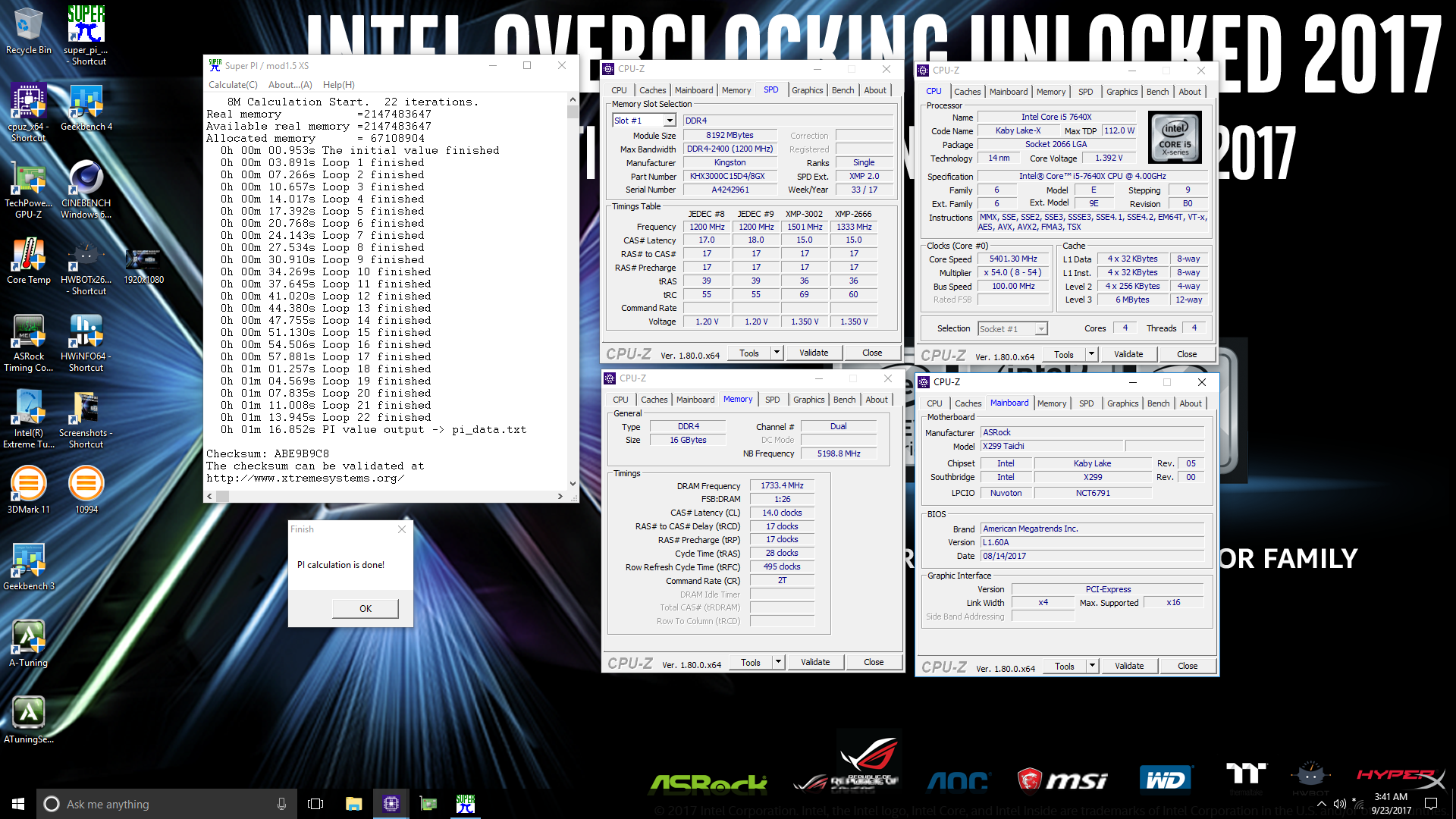1456x819 pixels.
Task: Open Task View in the taskbar
Action: pyautogui.click(x=315, y=804)
